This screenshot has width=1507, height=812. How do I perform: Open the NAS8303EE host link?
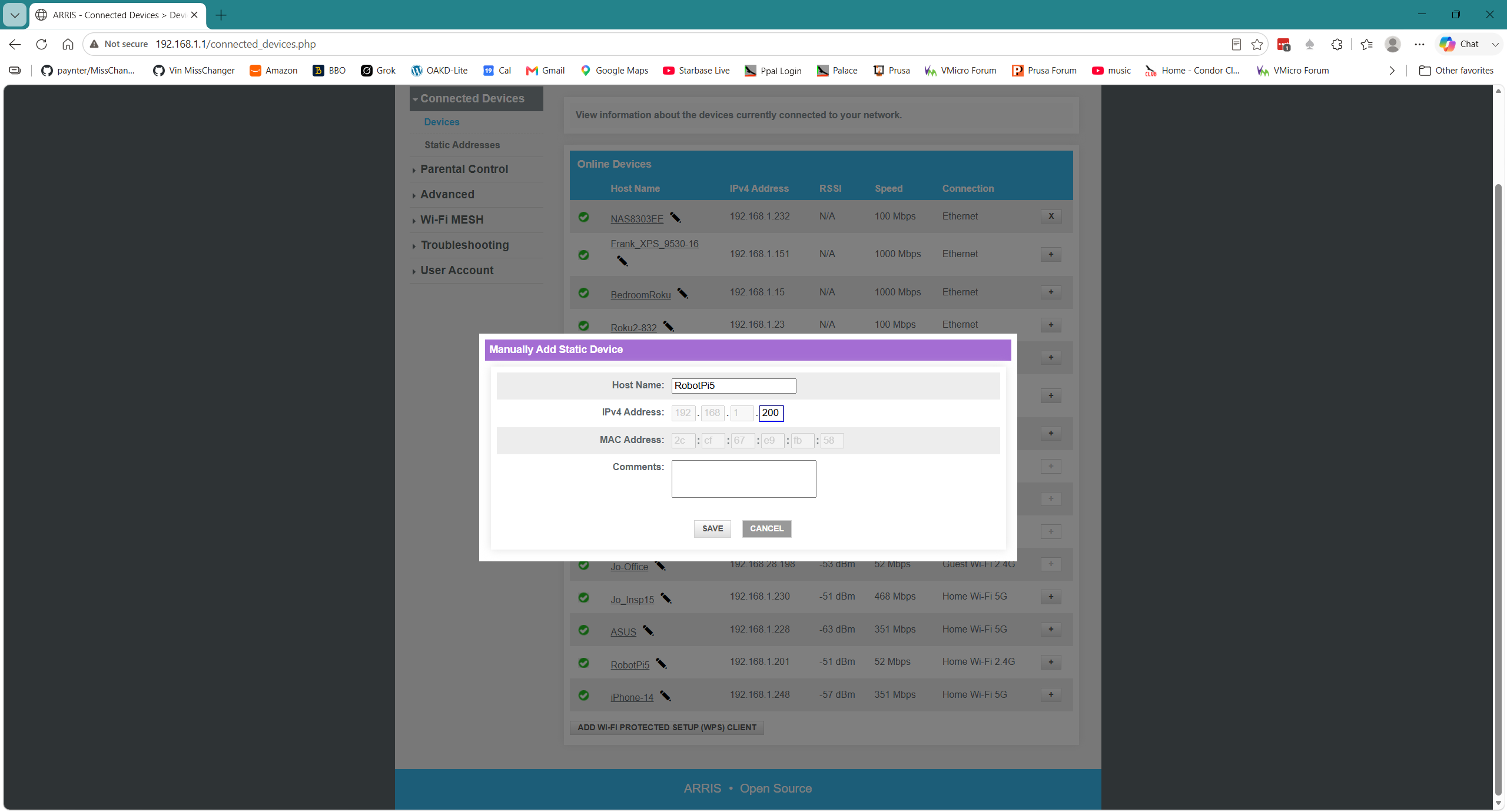pos(636,219)
